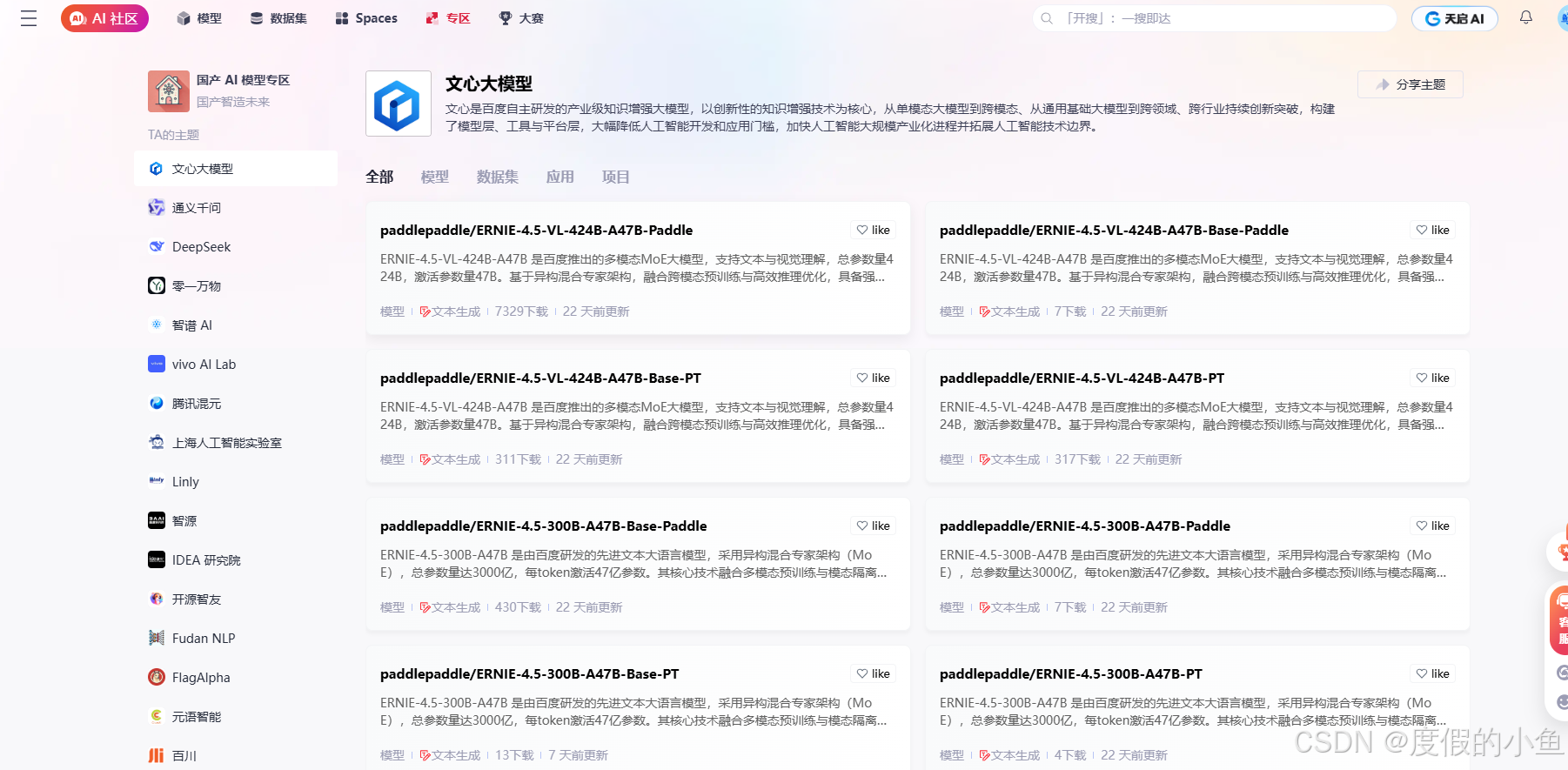This screenshot has height=770, width=1568.
Task: Like ERNIE-4.5-VL-424B-A47B-Paddle model
Action: [874, 230]
